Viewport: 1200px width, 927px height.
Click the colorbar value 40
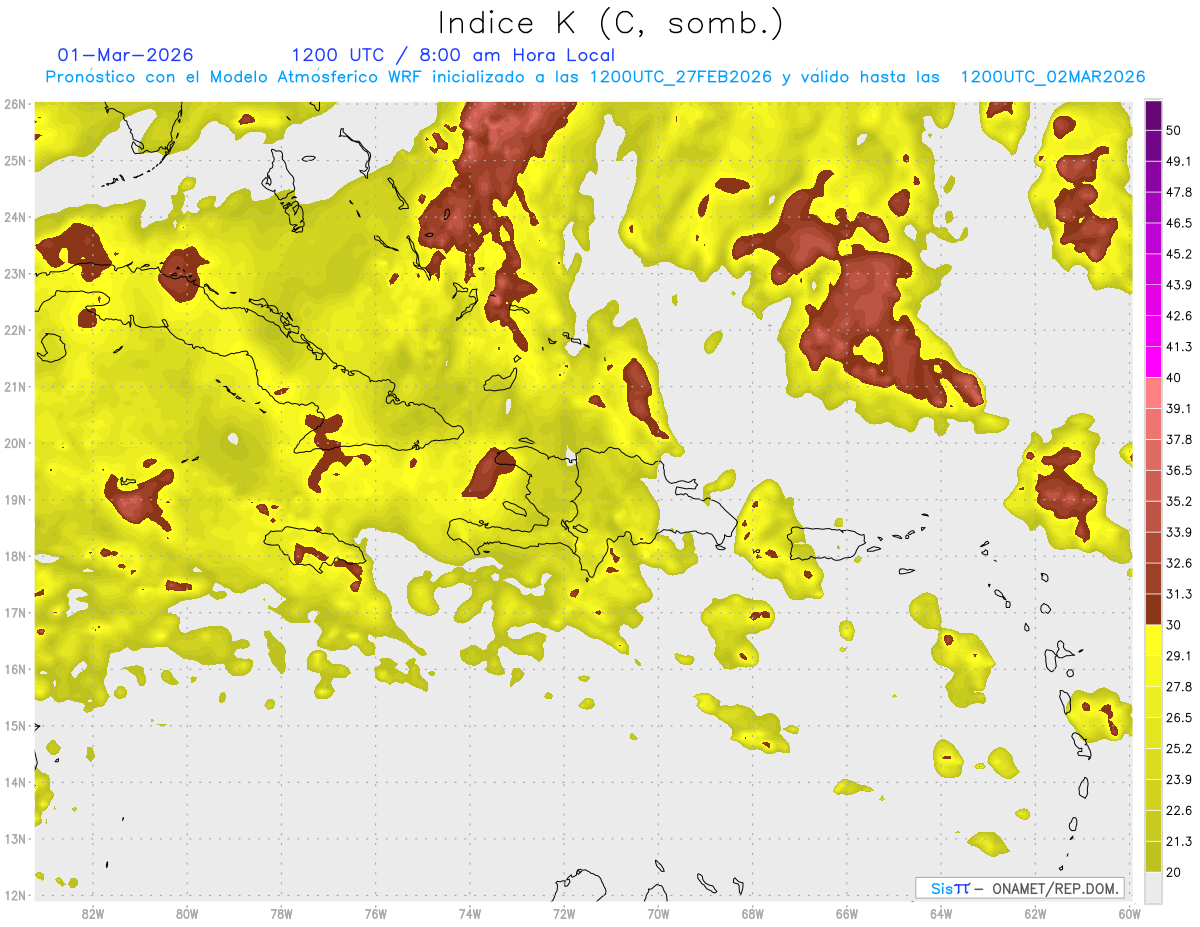(x=1175, y=378)
